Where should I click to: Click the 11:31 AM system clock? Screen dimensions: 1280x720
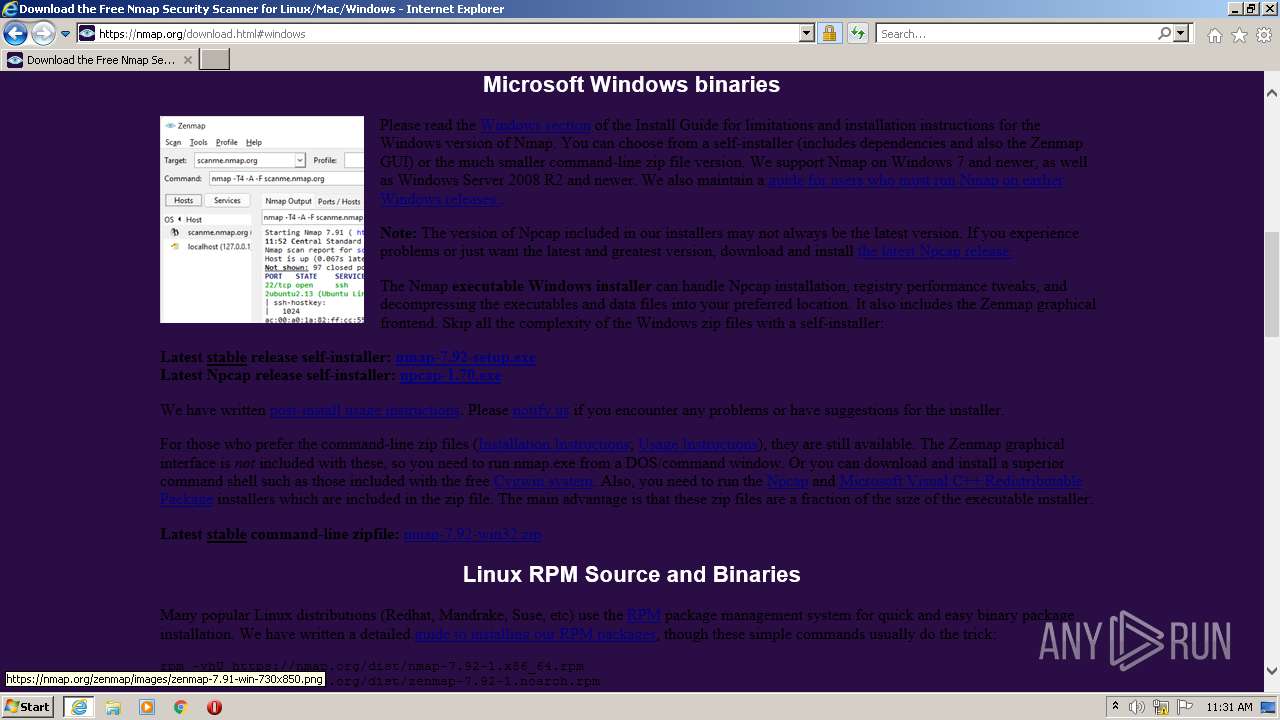(1229, 707)
